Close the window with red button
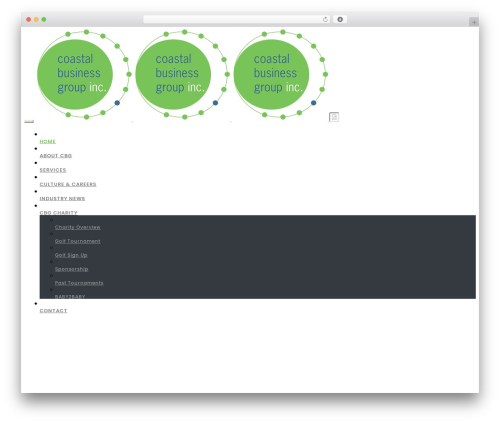Viewport: 500px width, 423px height. [x=29, y=19]
